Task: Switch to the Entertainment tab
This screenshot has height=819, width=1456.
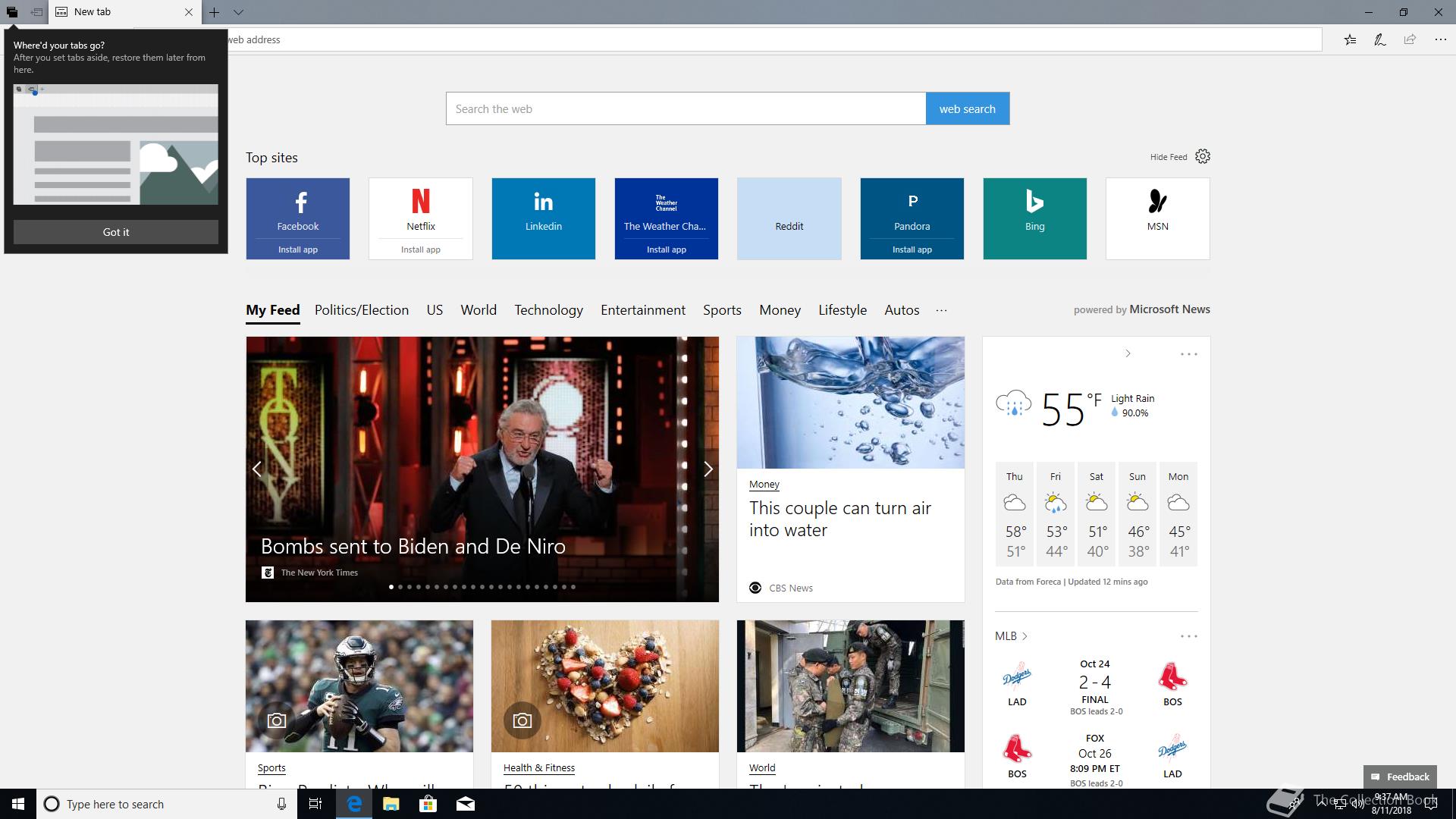Action: (x=643, y=310)
